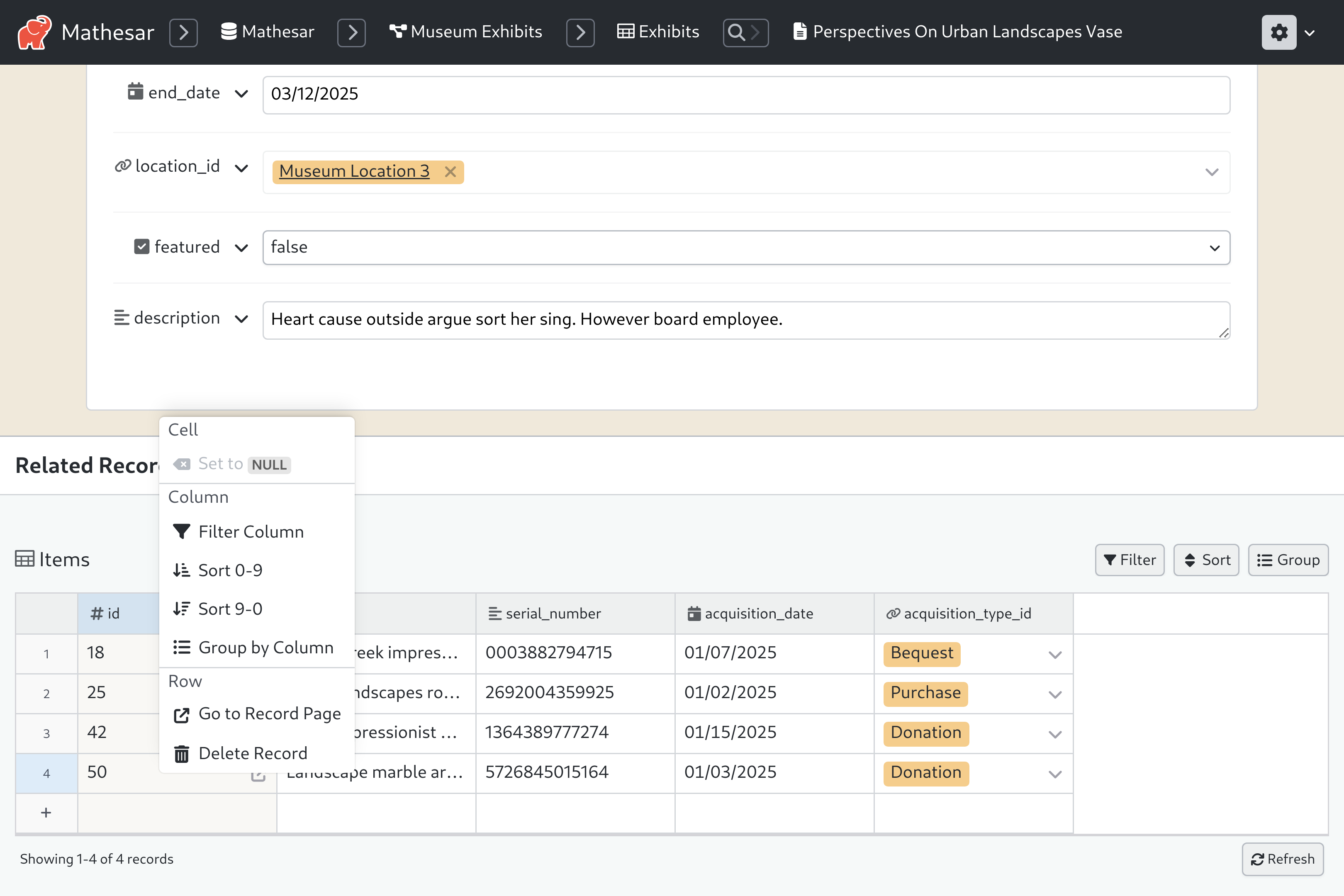Image resolution: width=1344 pixels, height=896 pixels.
Task: Click the breadcrumb arrow after Mathesar logo
Action: [x=183, y=32]
